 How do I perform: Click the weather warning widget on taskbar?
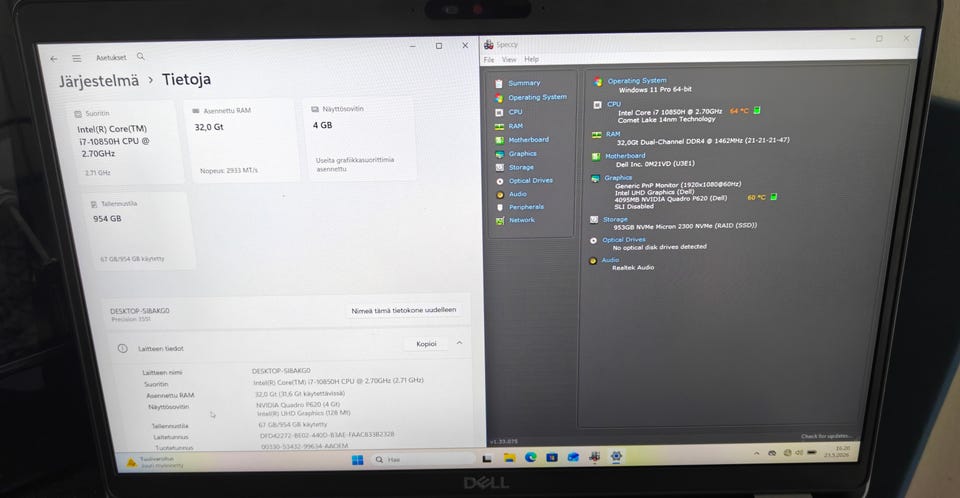pyautogui.click(x=154, y=462)
